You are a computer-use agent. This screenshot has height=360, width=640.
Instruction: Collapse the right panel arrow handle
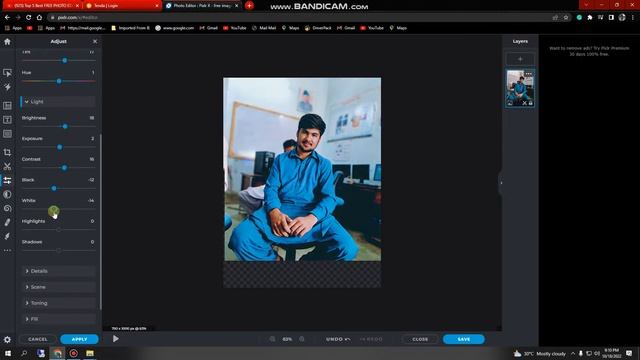[501, 183]
